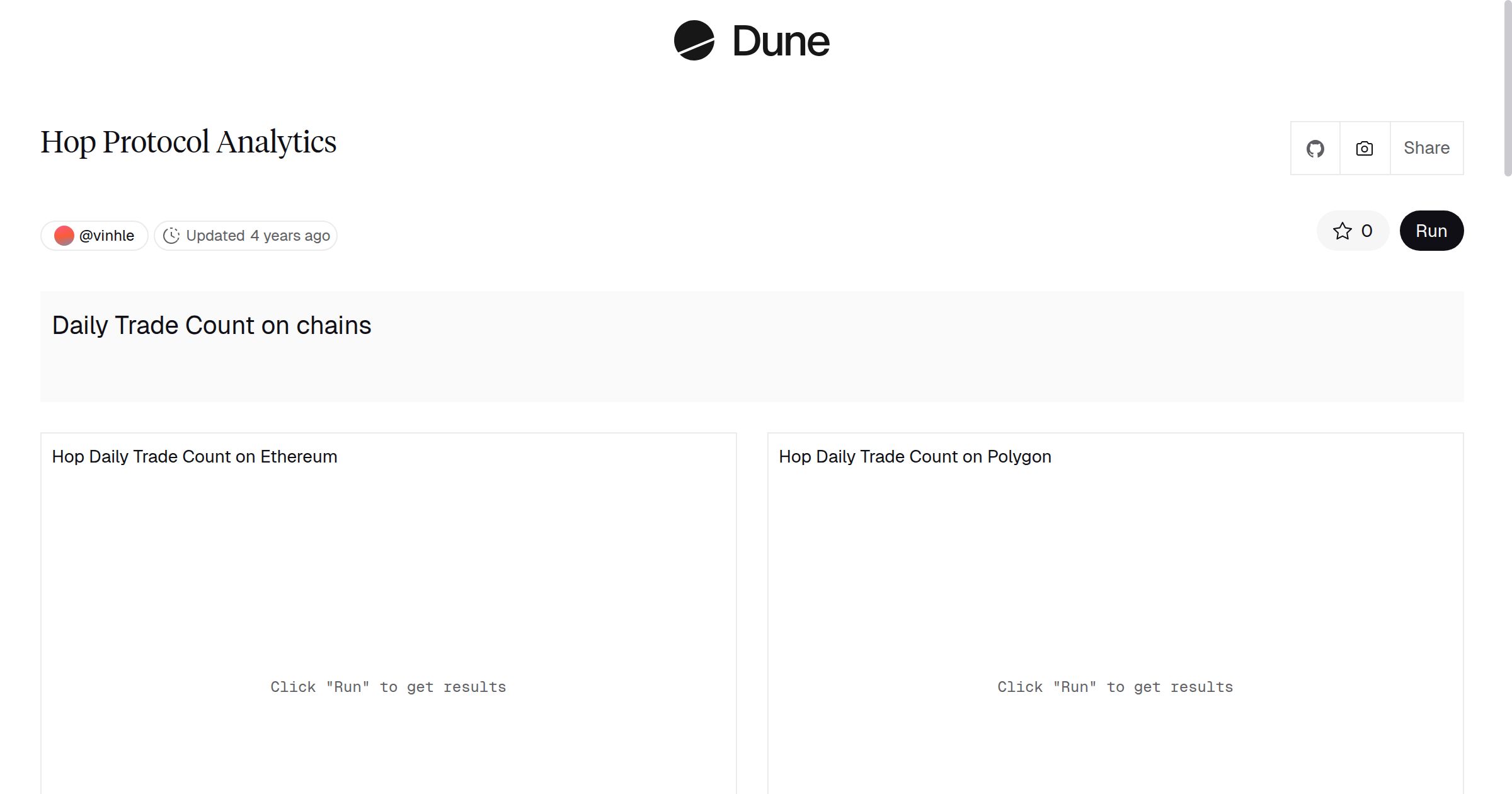Click the red avatar beside @vinhle
The height and width of the screenshot is (794, 1512).
(64, 236)
